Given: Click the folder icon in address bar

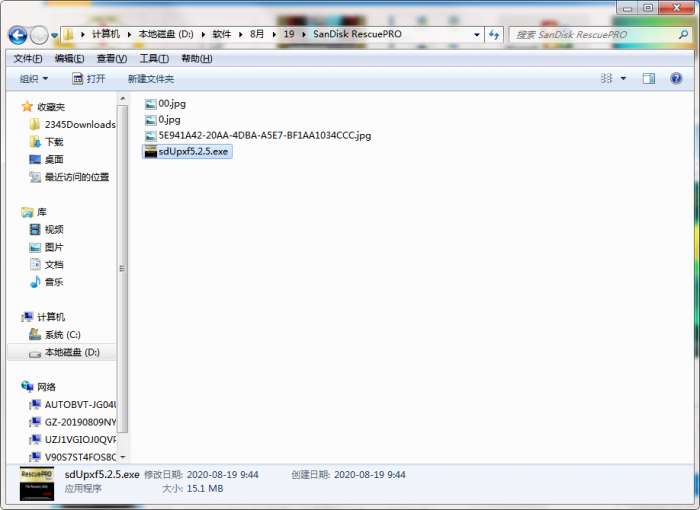Looking at the screenshot, I should click(x=68, y=34).
